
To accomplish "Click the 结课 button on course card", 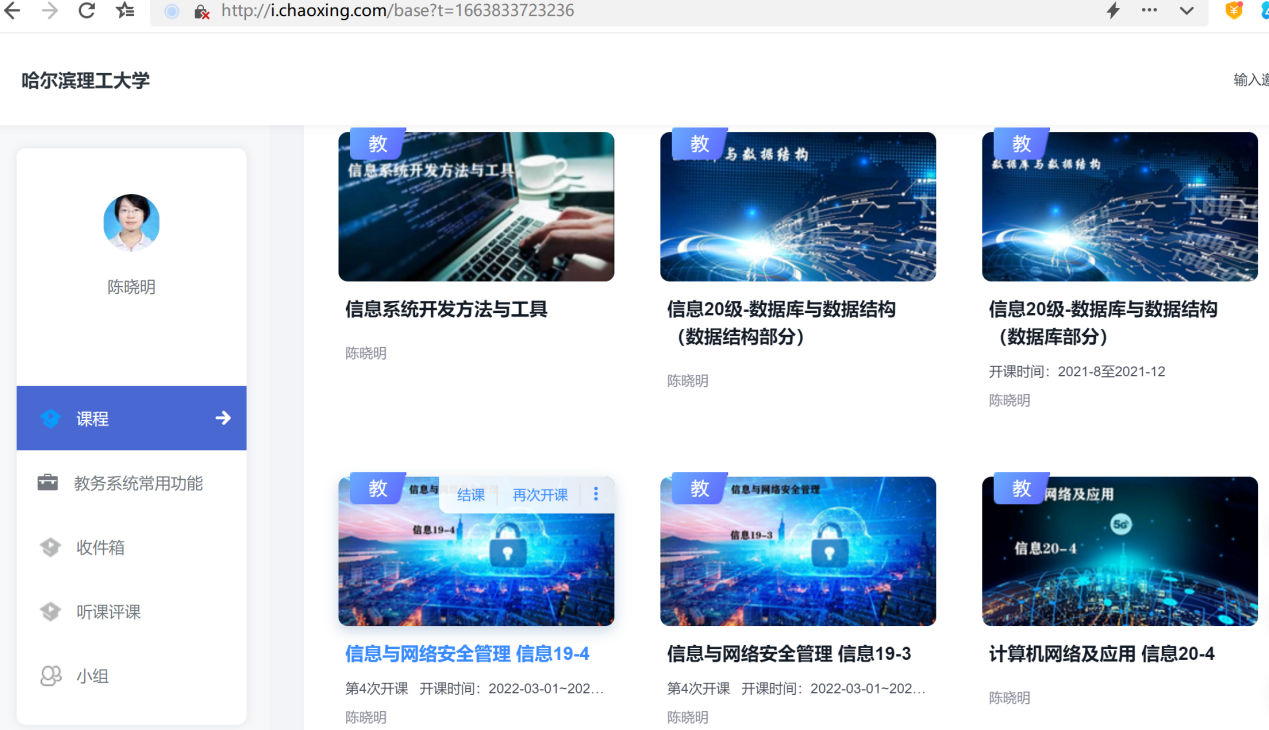I will 471,495.
